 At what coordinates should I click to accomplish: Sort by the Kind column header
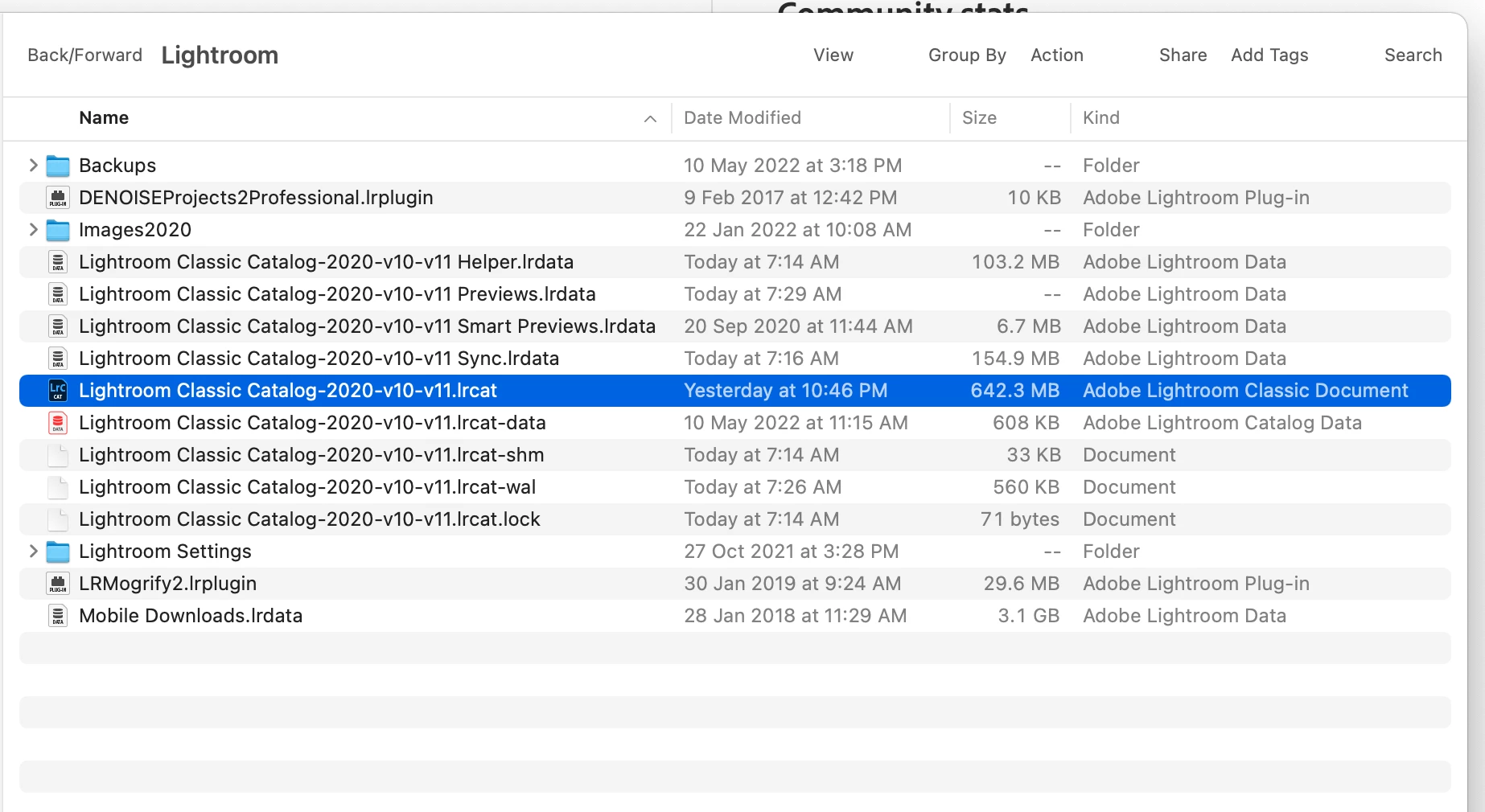1101,118
